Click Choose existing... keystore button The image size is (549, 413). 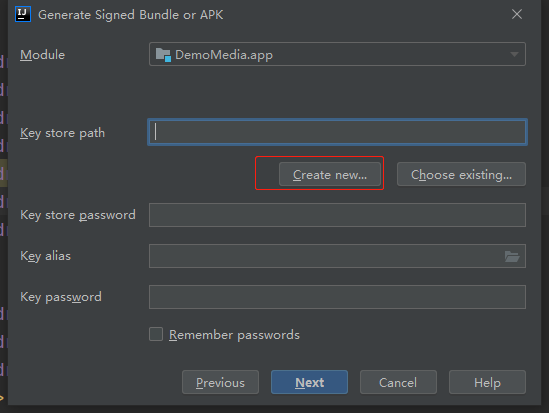click(461, 174)
